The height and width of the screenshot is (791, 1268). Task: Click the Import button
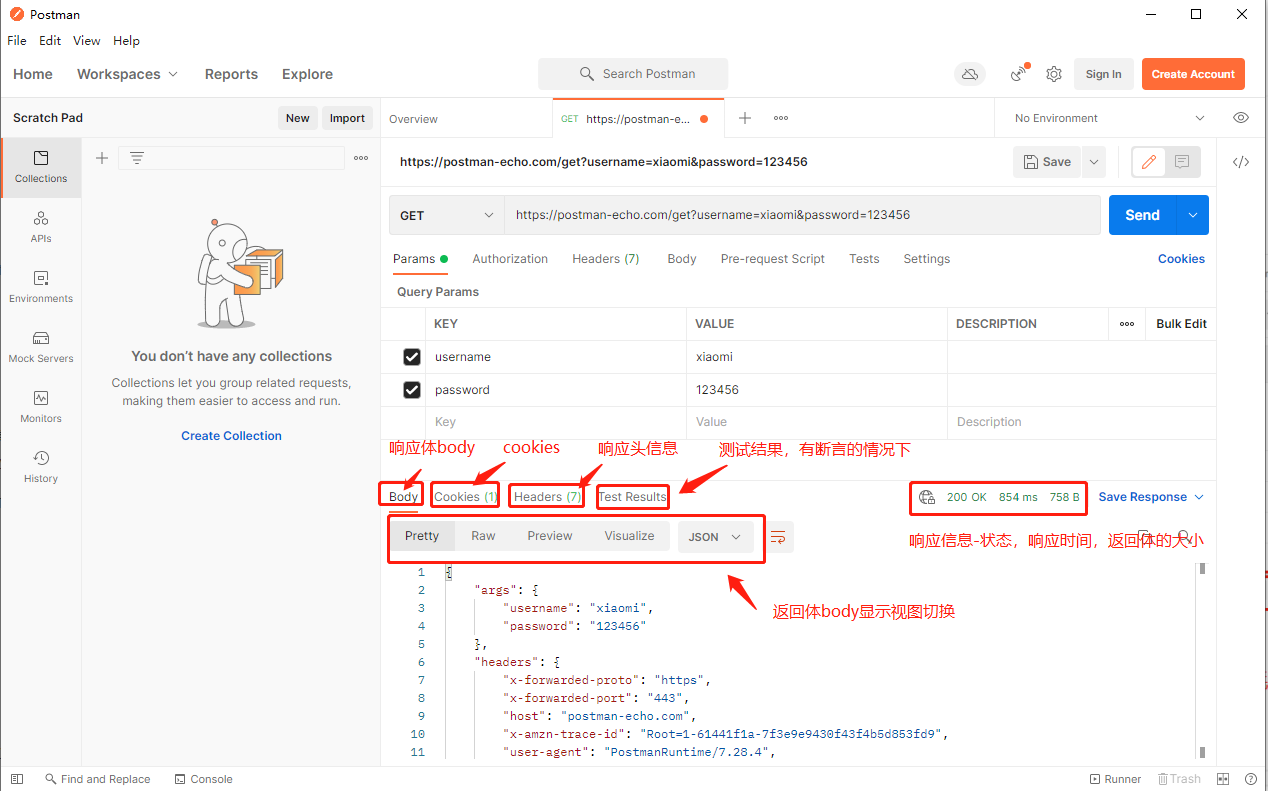(x=347, y=118)
